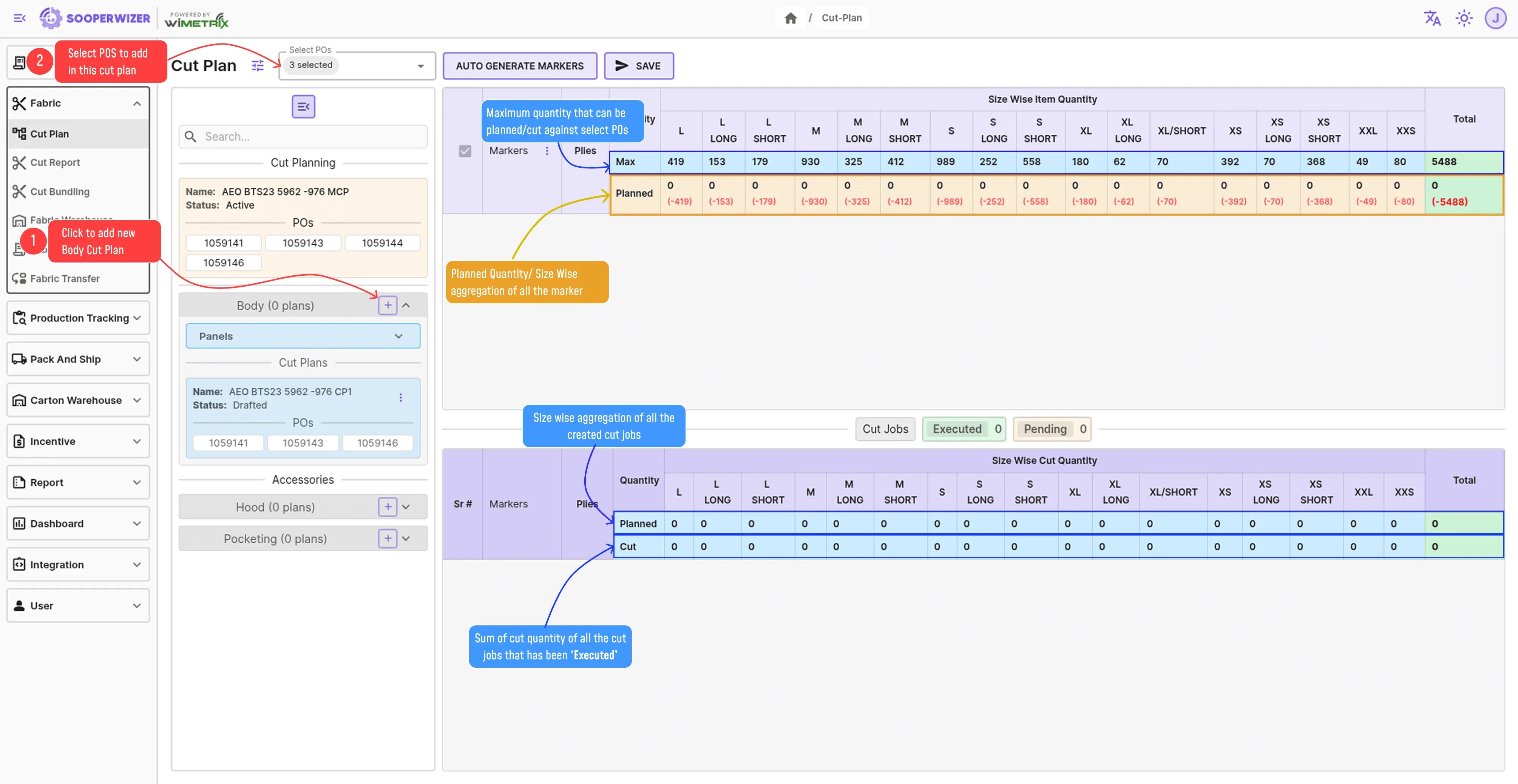Viewport: 1518px width, 784px height.
Task: Open Fabric Transfer menu item
Action: pyautogui.click(x=65, y=279)
